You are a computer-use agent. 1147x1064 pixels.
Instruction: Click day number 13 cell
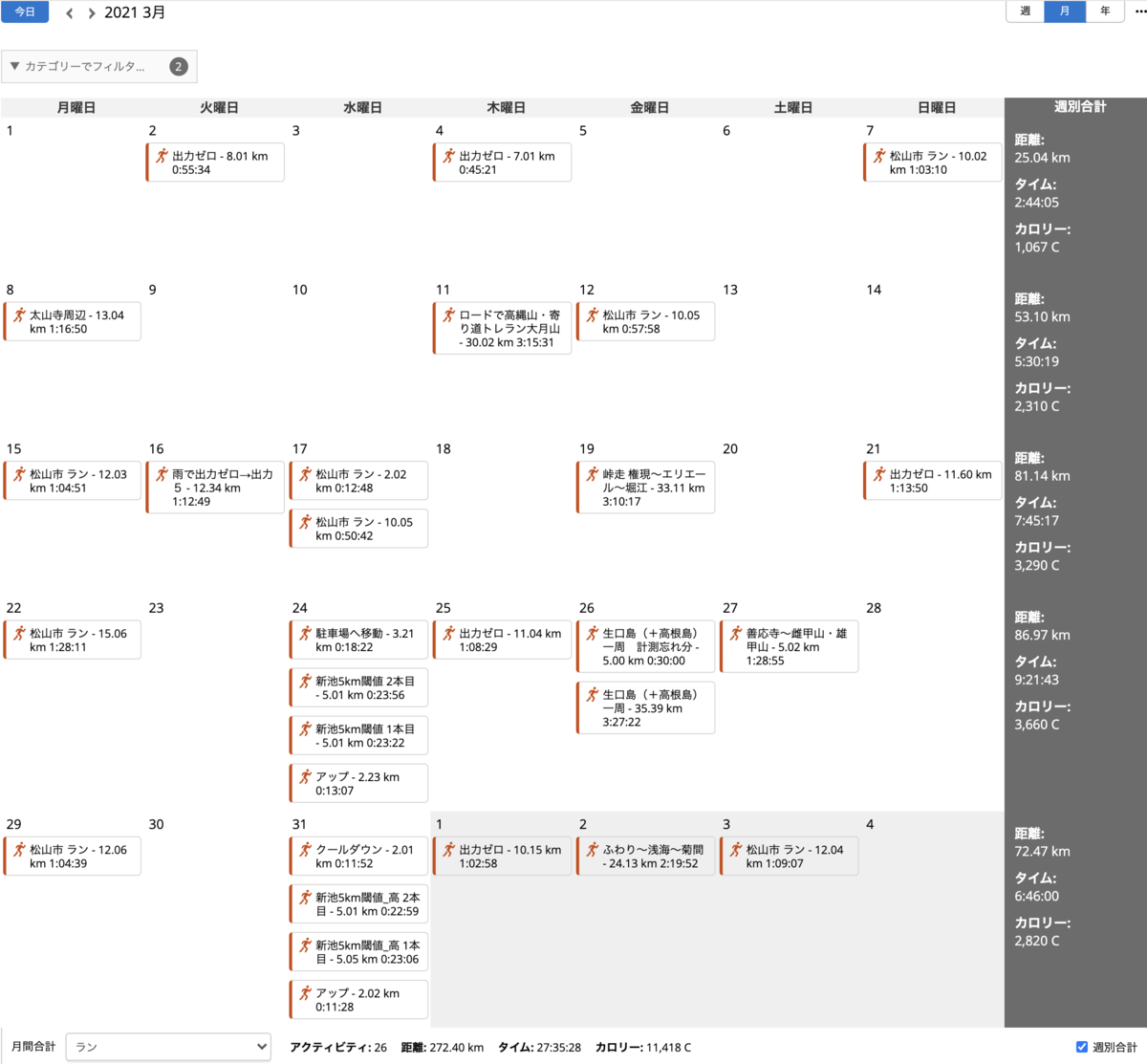click(x=729, y=290)
